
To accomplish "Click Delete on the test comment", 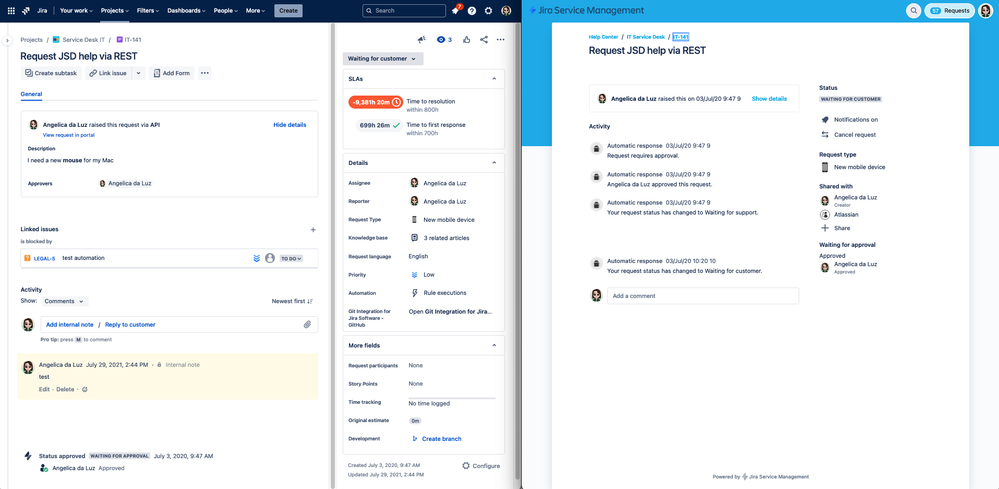I will 65,389.
